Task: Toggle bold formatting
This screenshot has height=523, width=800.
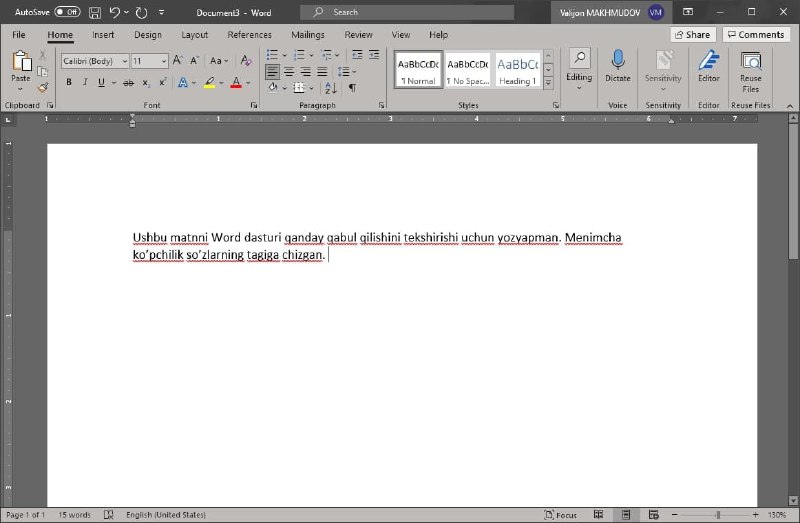Action: point(69,82)
